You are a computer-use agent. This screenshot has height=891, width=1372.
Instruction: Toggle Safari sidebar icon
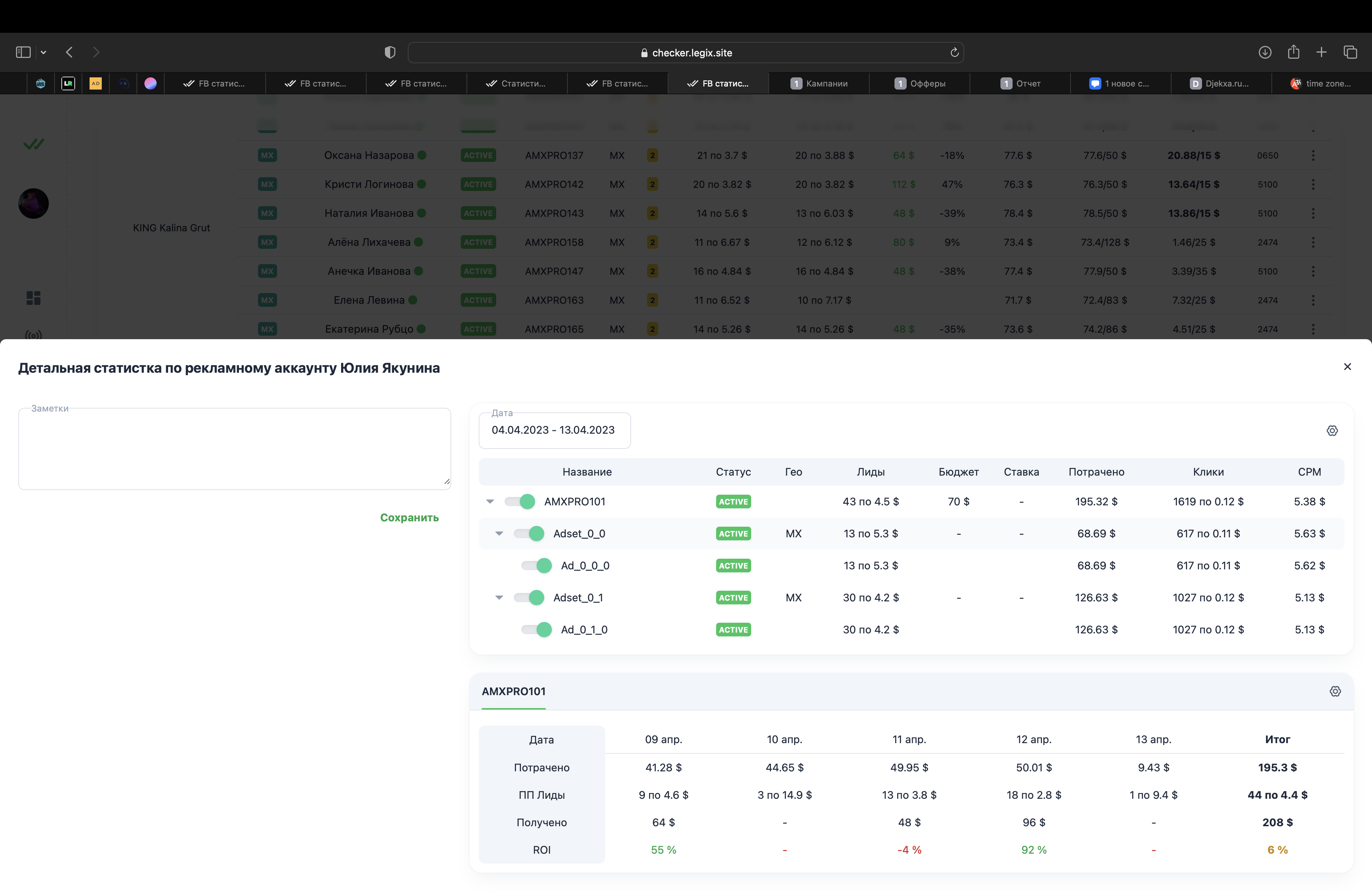pos(23,53)
